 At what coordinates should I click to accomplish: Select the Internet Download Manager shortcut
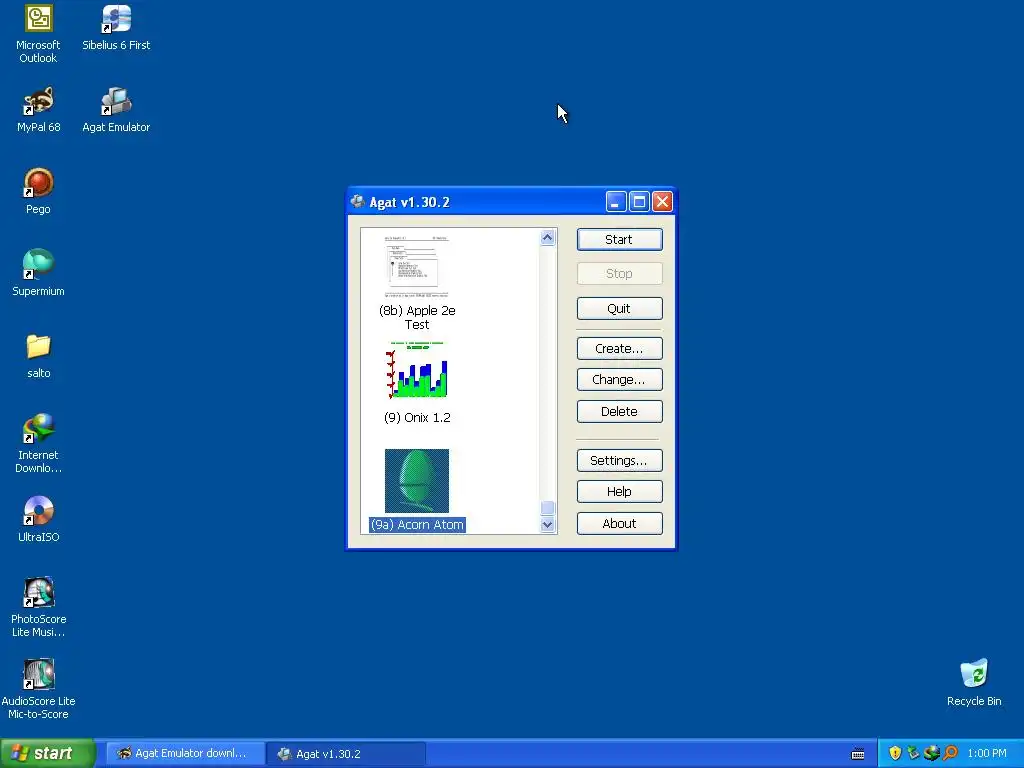click(38, 444)
